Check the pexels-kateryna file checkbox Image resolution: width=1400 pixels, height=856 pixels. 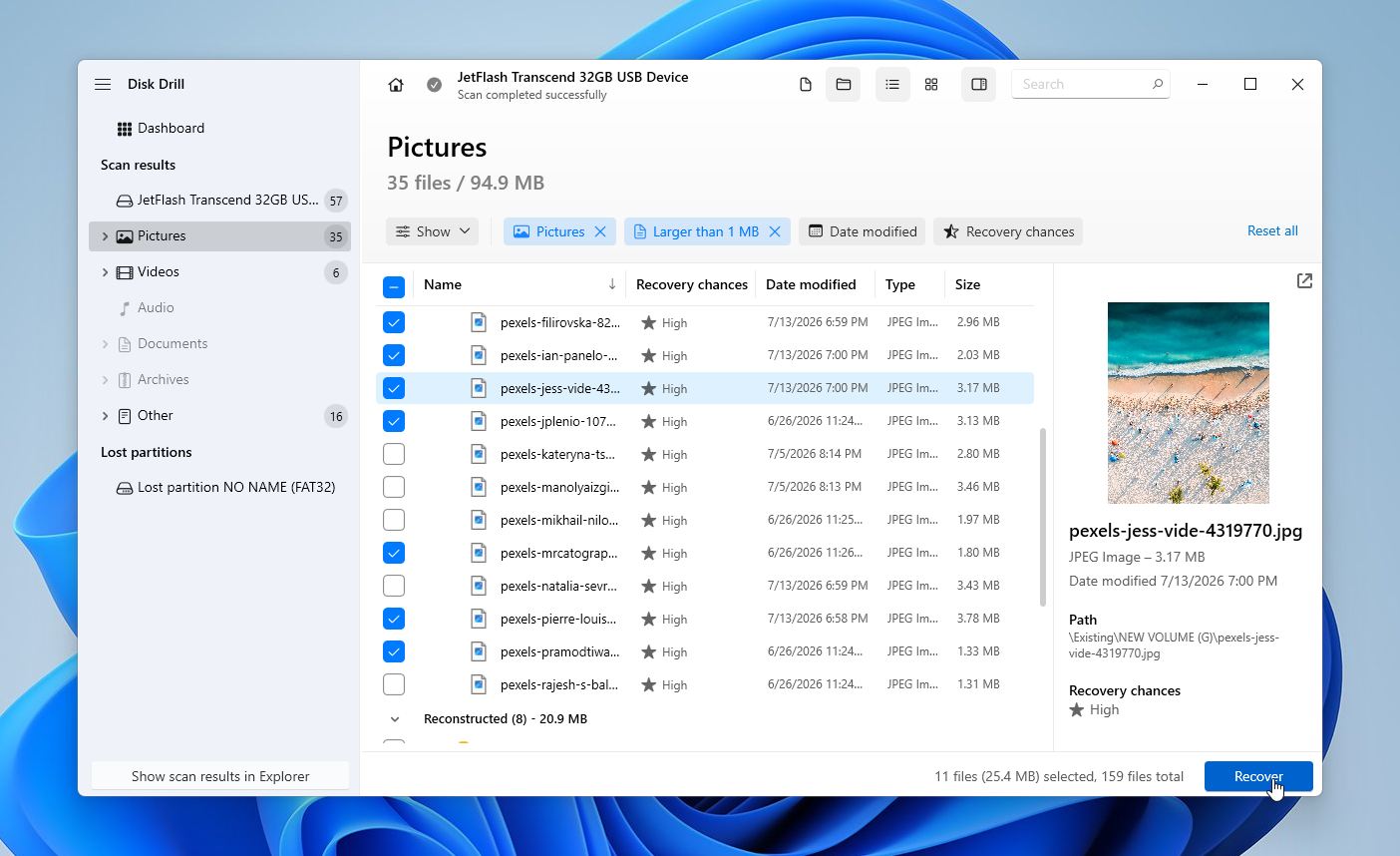point(394,454)
